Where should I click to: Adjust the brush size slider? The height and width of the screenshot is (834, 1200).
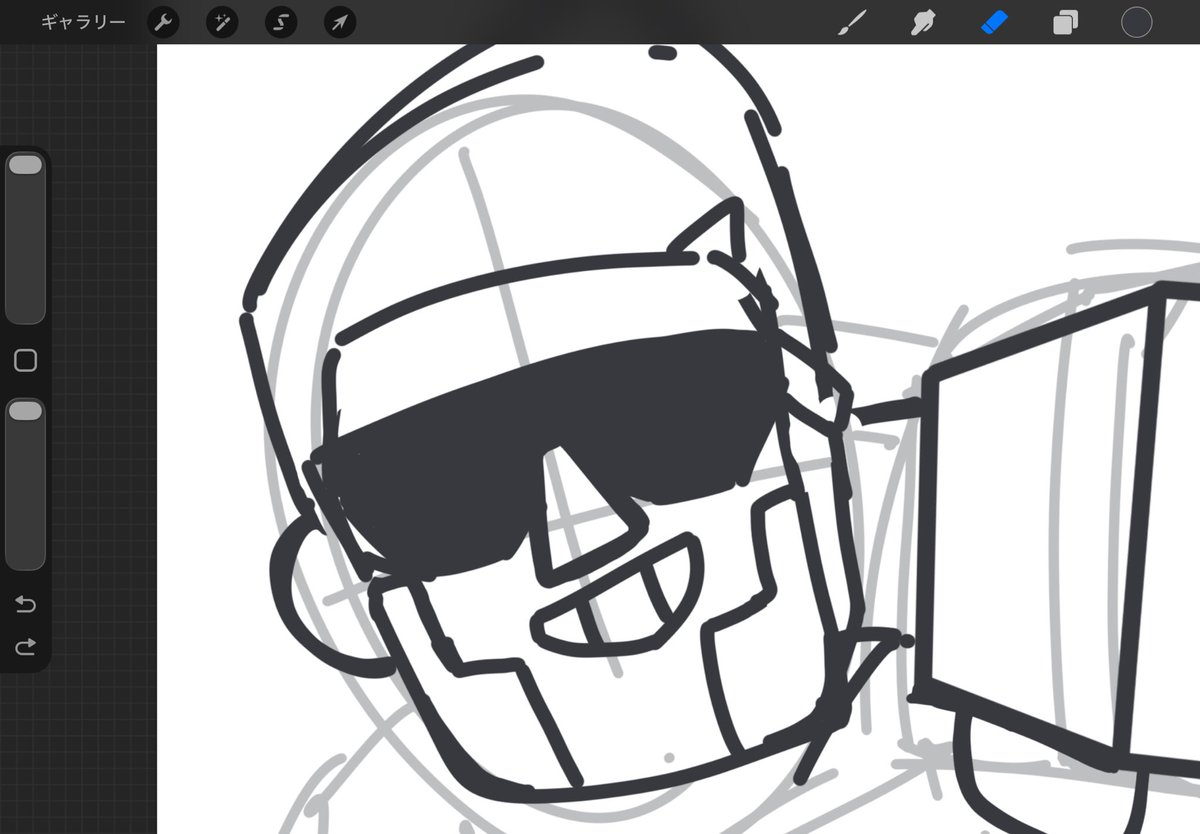pos(25,238)
